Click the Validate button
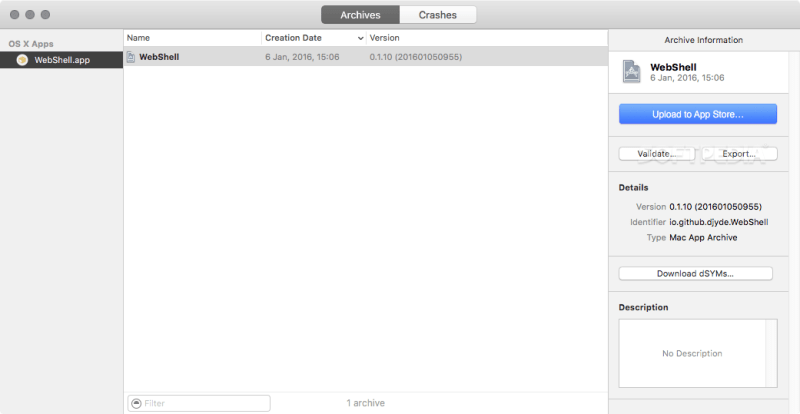The image size is (800, 414). click(x=657, y=154)
